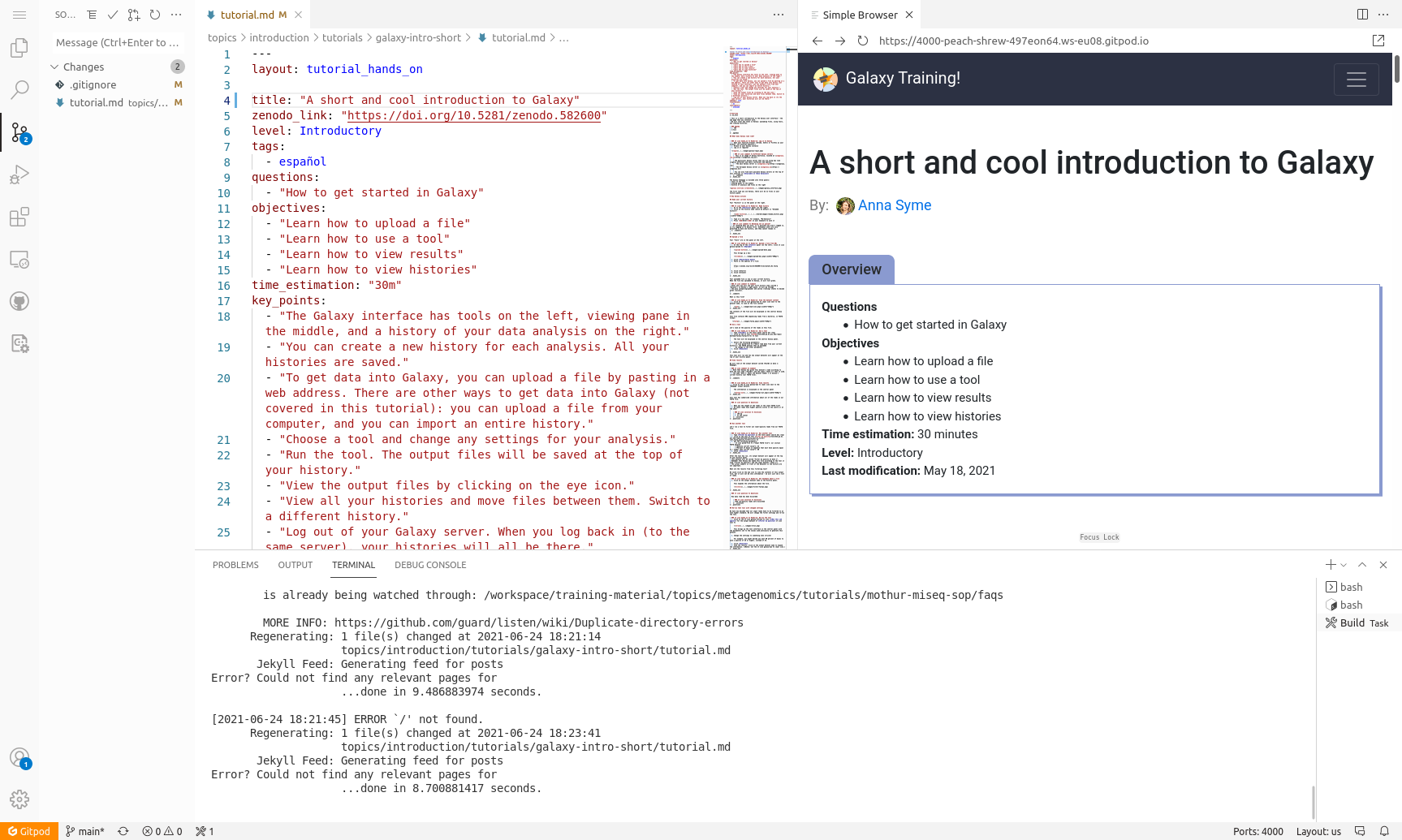
Task: Open Anna Syme's contributor link
Action: 894,205
